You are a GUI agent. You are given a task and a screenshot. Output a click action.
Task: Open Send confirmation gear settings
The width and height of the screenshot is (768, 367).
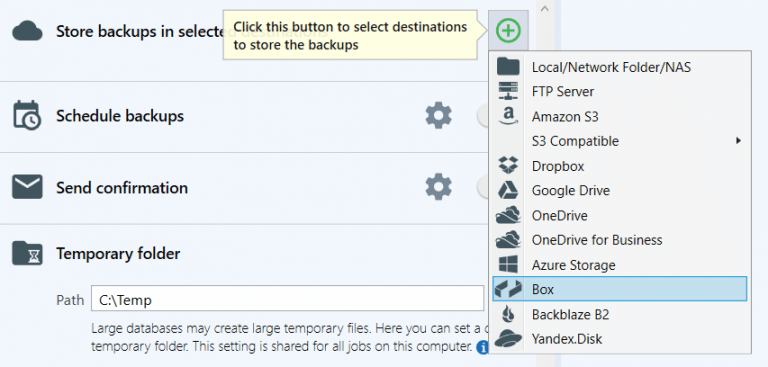click(438, 187)
